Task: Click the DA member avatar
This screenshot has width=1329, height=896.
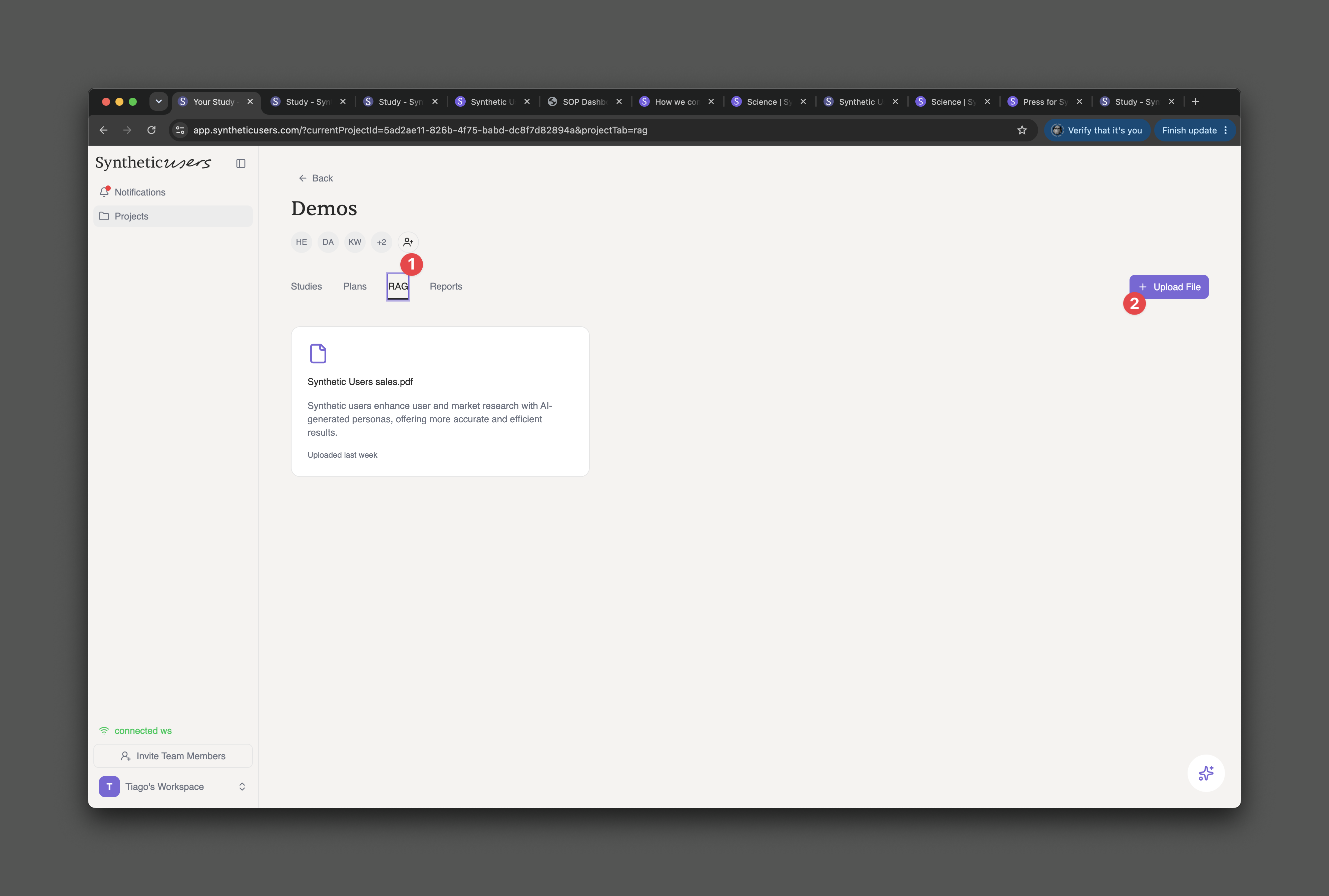Action: [x=328, y=242]
